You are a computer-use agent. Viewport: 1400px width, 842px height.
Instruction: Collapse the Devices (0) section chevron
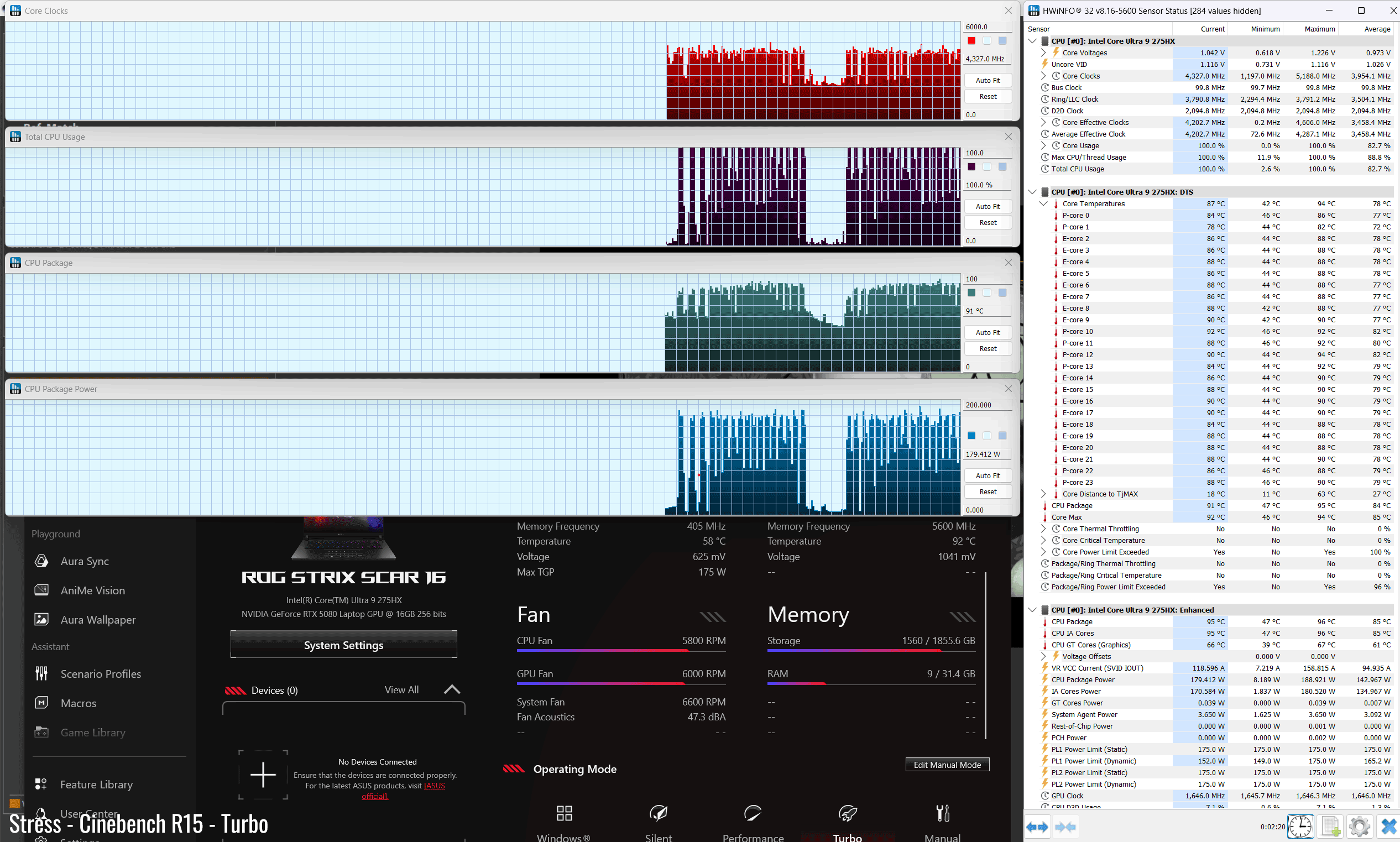452,689
